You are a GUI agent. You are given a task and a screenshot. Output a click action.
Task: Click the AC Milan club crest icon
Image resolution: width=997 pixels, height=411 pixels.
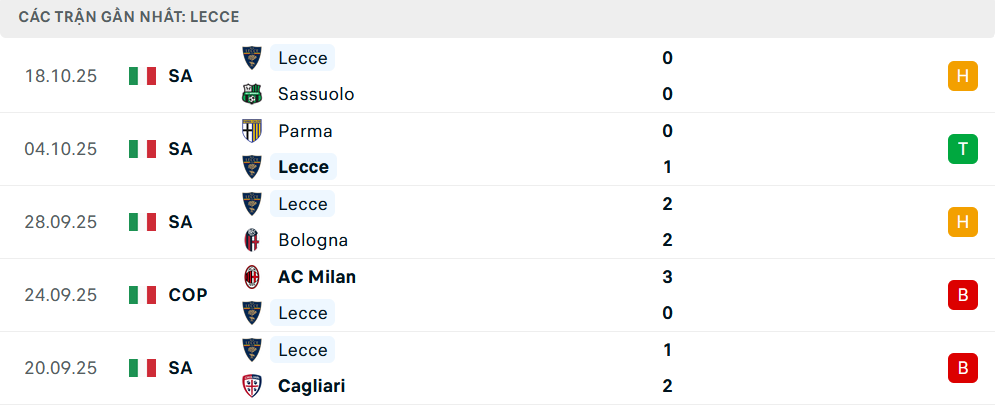pos(251,277)
